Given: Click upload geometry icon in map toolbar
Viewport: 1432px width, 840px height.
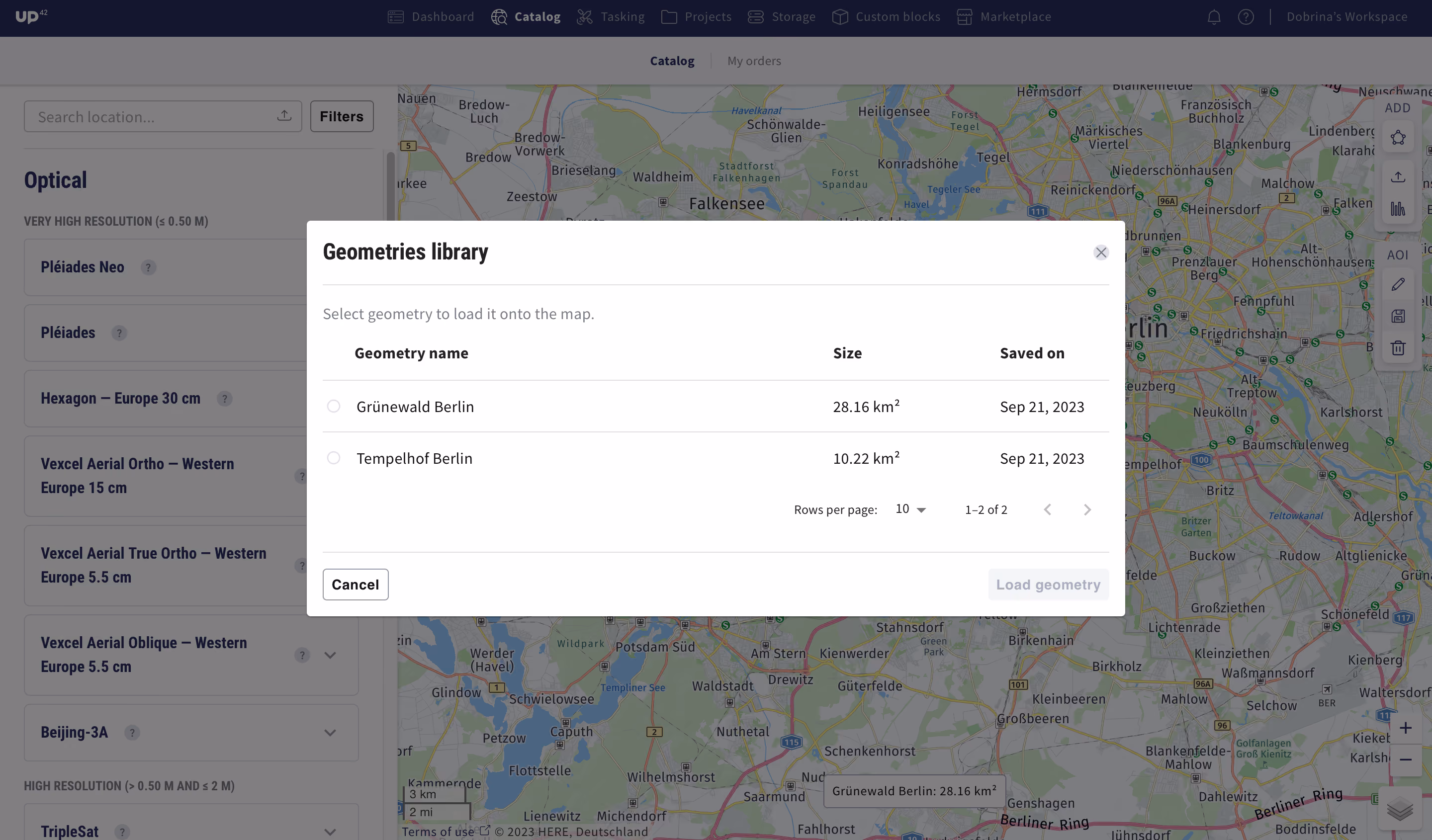Looking at the screenshot, I should click(x=1398, y=176).
